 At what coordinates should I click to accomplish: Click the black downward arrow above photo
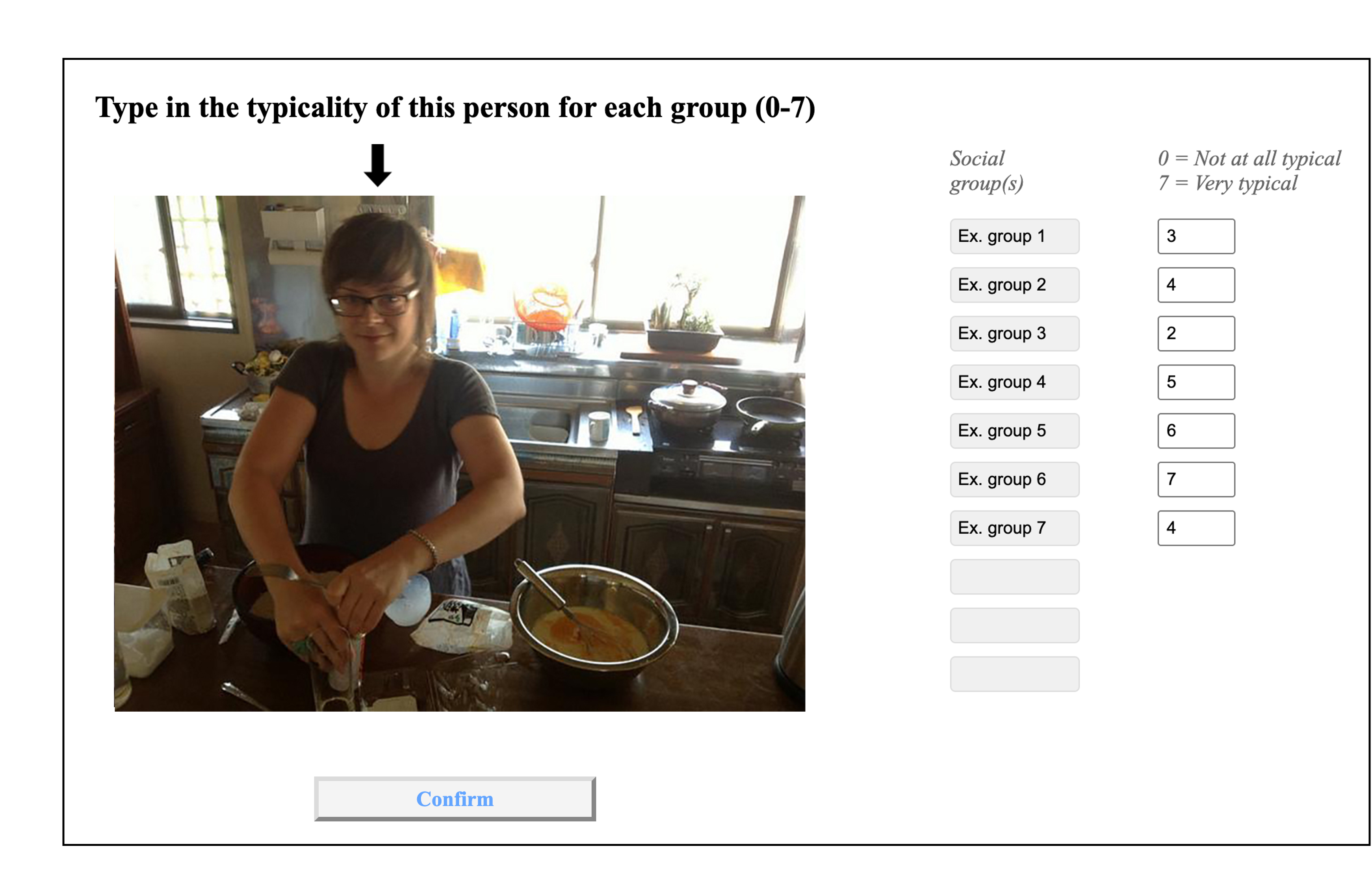click(377, 166)
